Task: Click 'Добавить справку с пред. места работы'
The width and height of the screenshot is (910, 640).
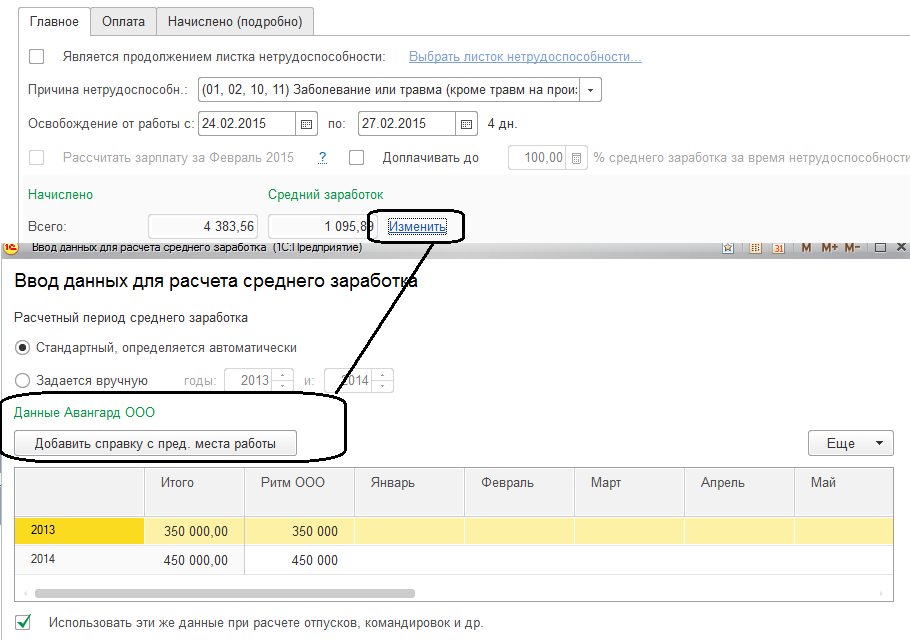Action: pos(155,444)
